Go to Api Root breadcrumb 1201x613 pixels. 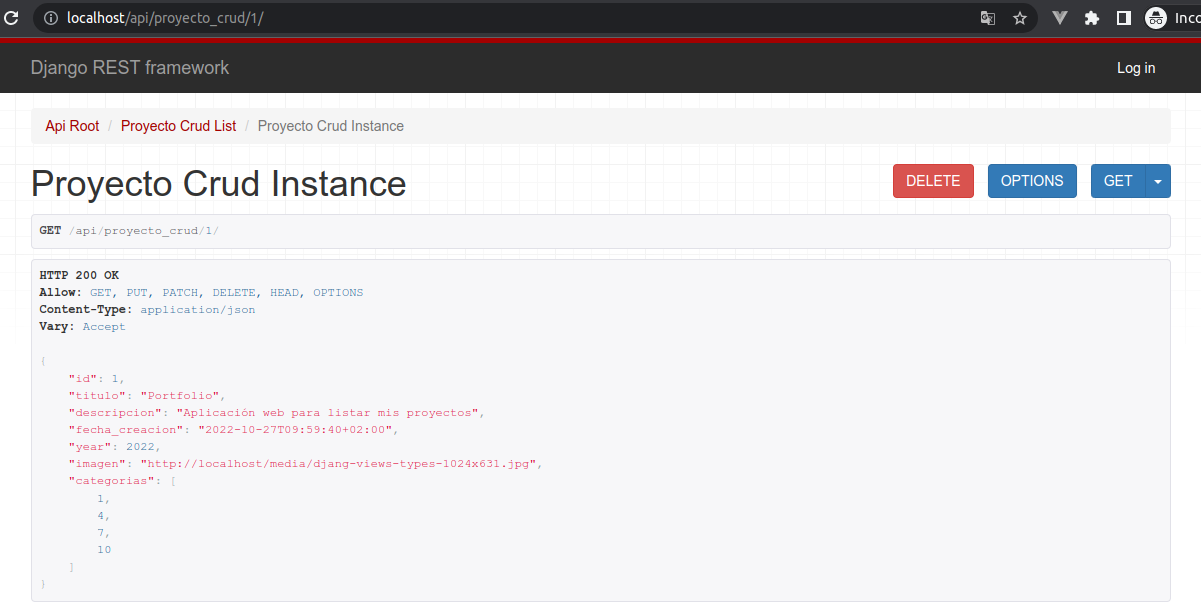coord(72,126)
